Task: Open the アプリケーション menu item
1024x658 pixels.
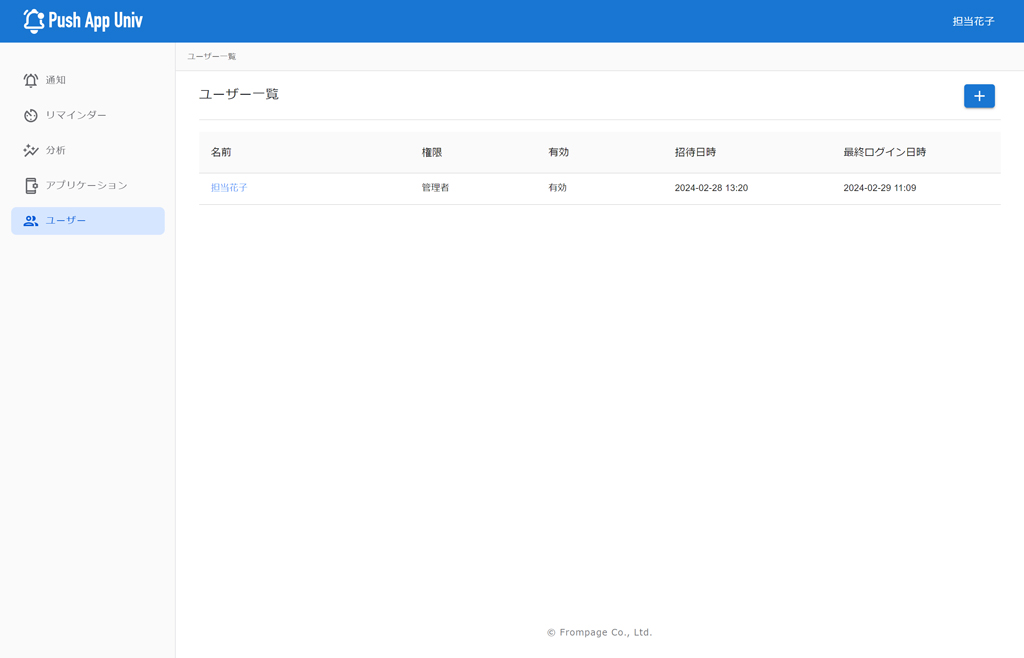Action: (88, 186)
